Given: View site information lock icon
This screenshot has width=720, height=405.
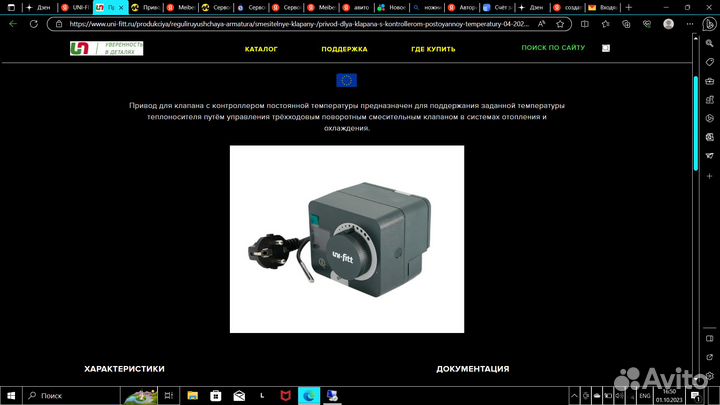Looking at the screenshot, I should 59,24.
